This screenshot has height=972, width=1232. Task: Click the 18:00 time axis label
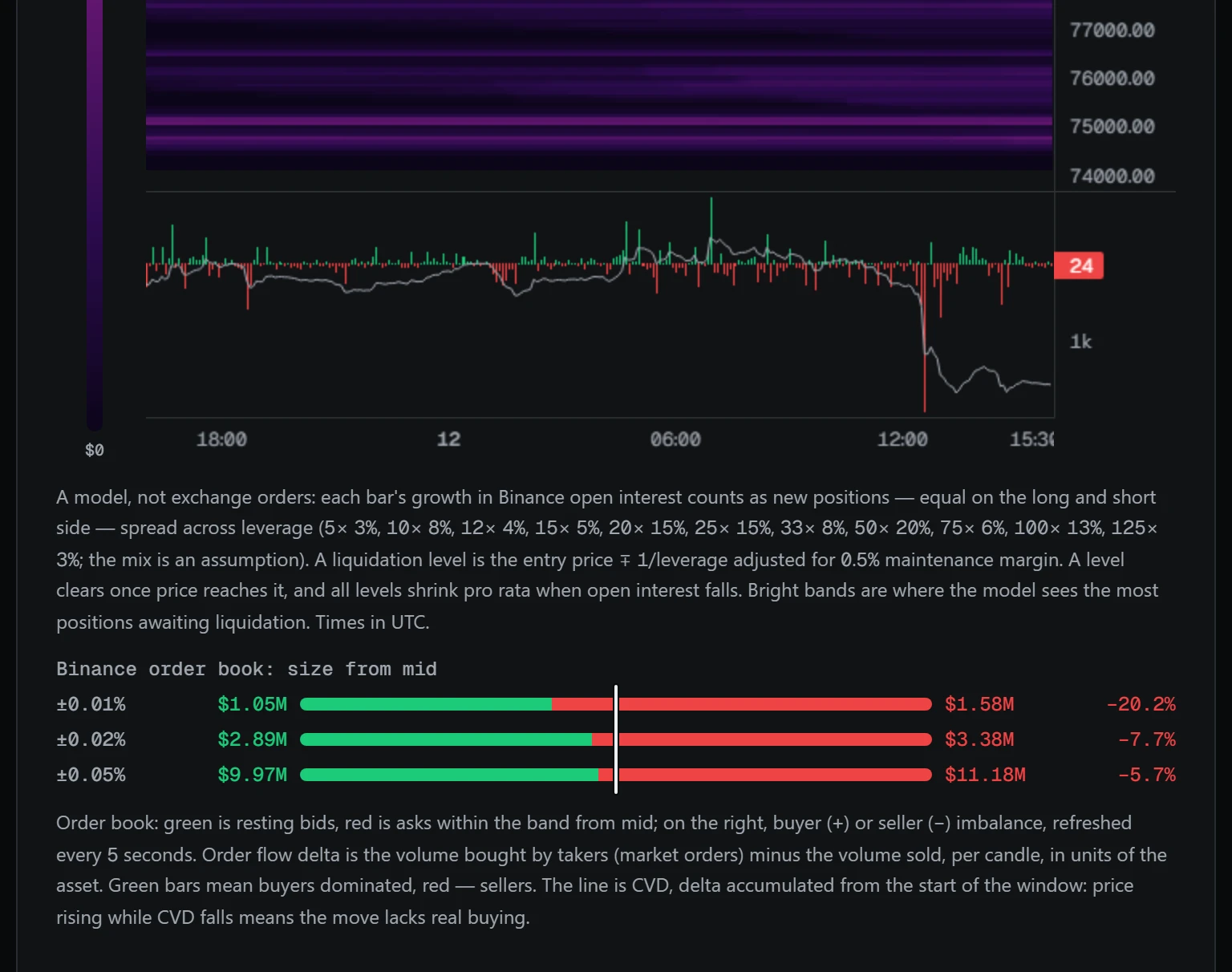coord(221,439)
